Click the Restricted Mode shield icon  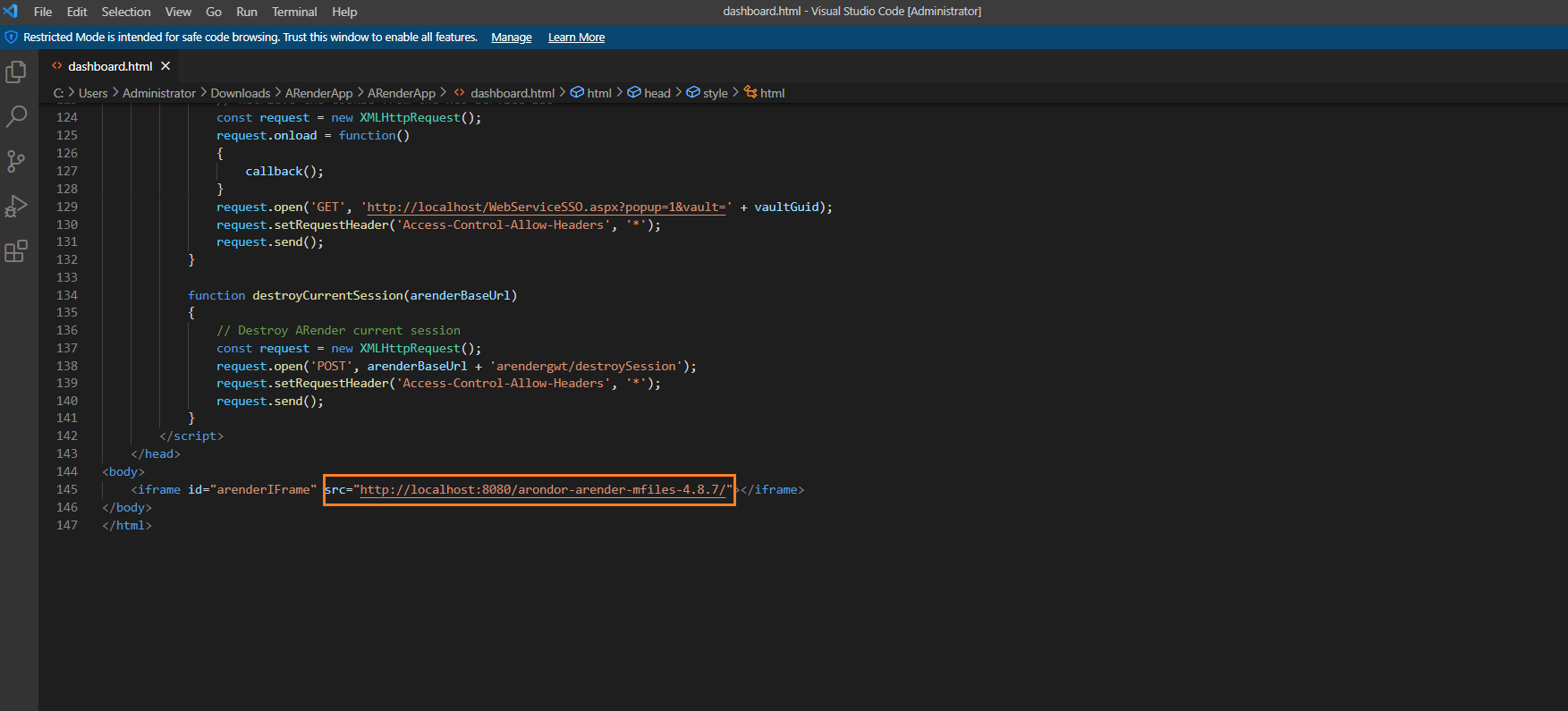(12, 38)
